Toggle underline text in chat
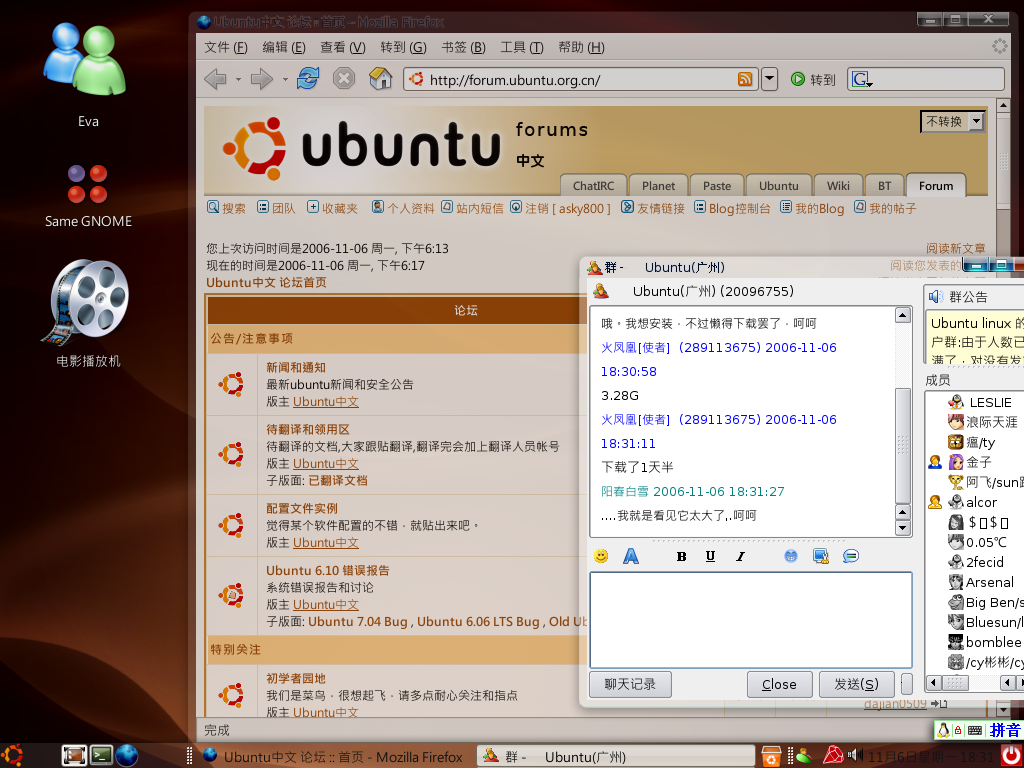Image resolution: width=1024 pixels, height=768 pixels. 711,556
